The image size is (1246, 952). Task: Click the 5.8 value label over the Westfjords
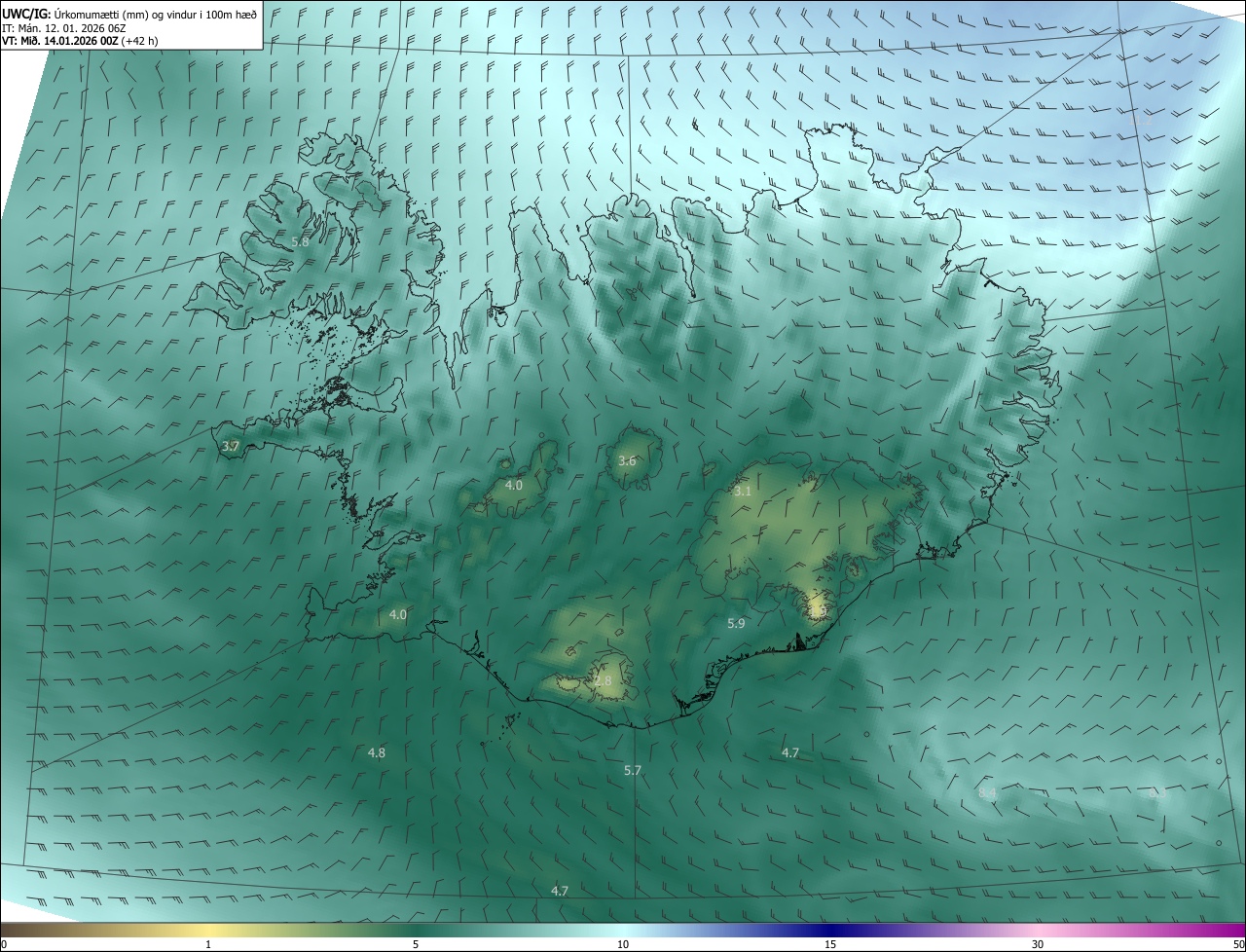[300, 241]
